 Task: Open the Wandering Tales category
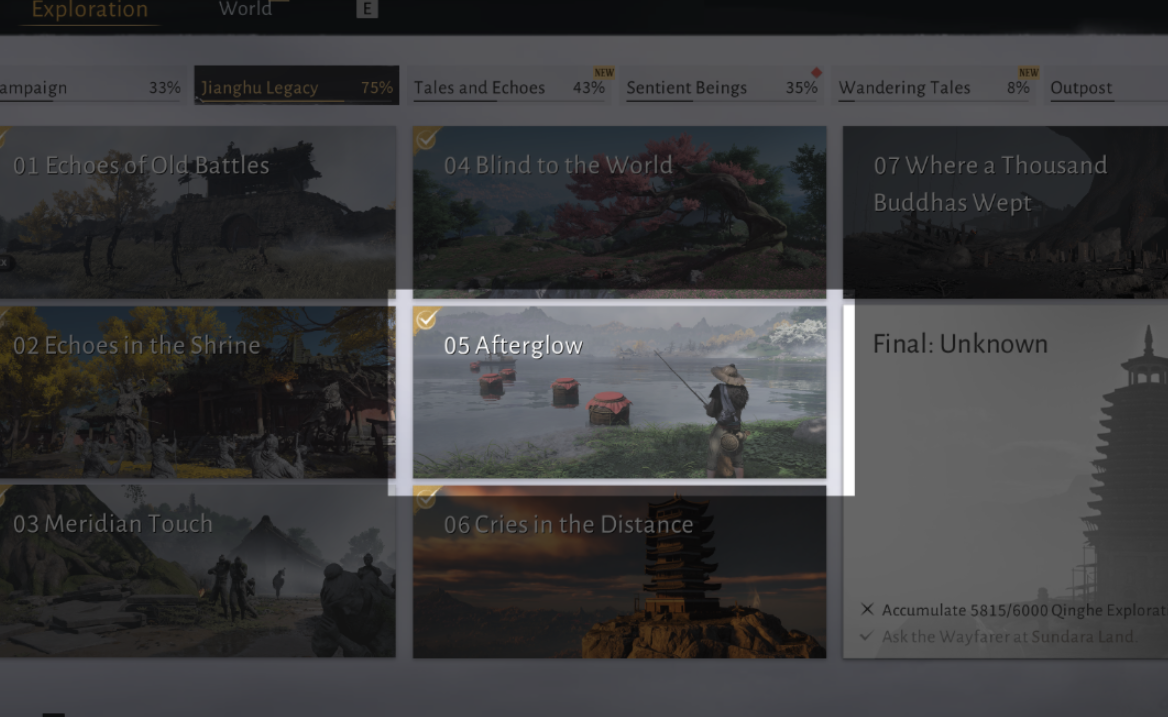[x=935, y=87]
